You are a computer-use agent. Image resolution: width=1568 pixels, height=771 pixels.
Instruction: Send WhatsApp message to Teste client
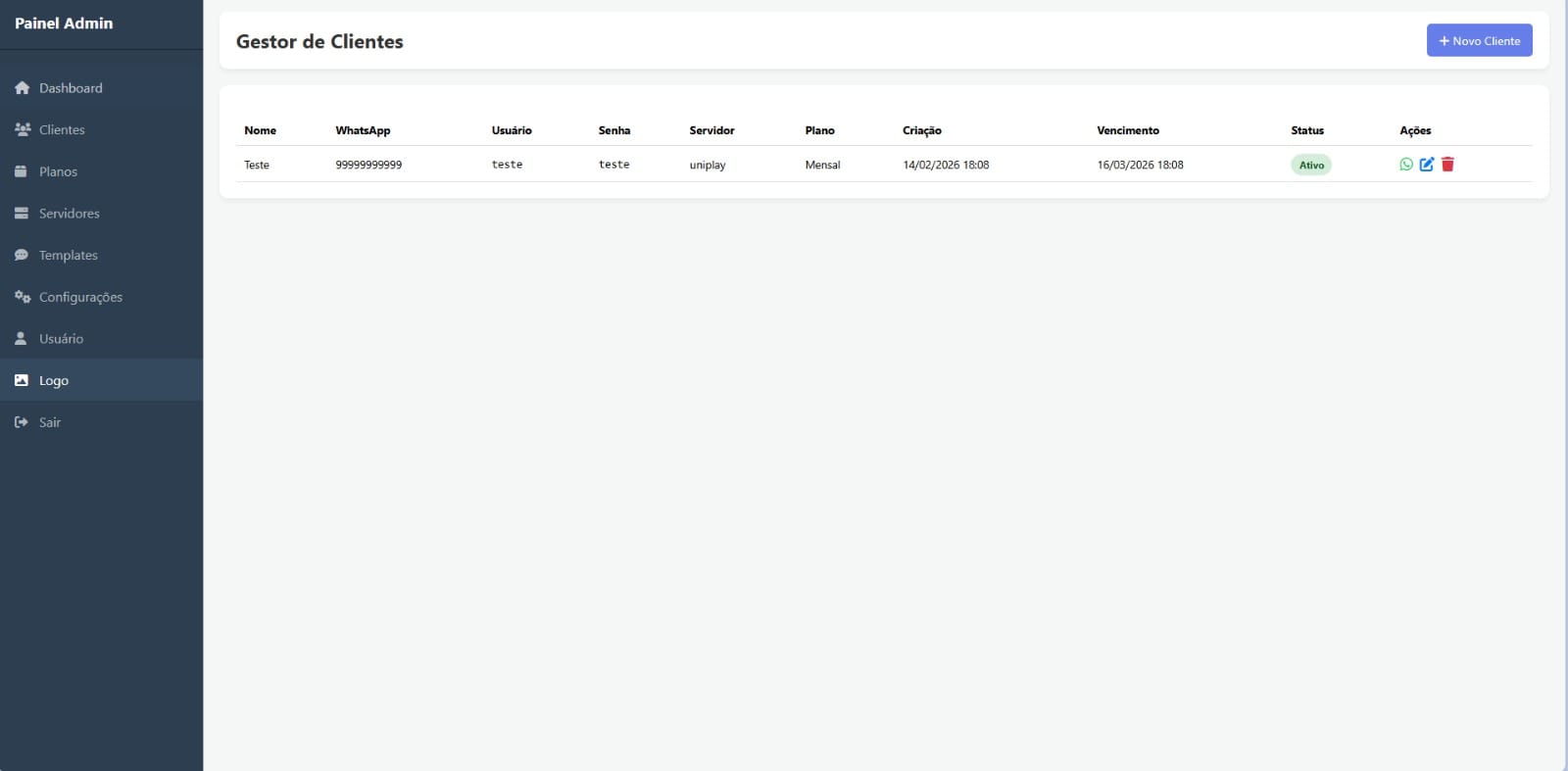tap(1406, 165)
